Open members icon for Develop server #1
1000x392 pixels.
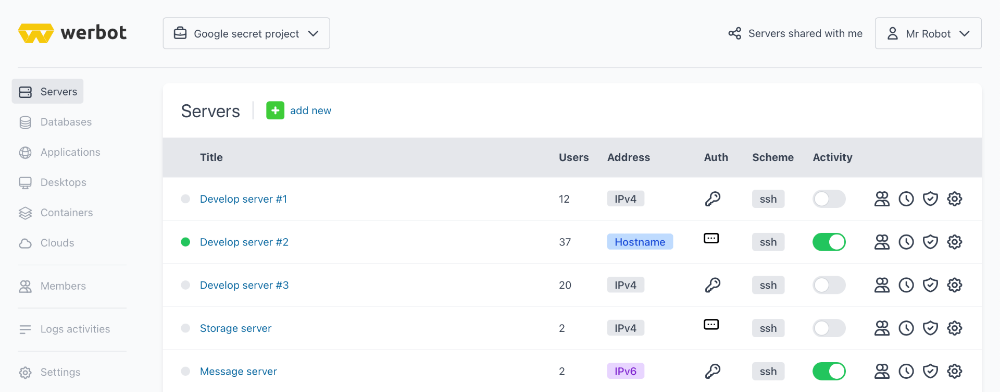click(882, 199)
